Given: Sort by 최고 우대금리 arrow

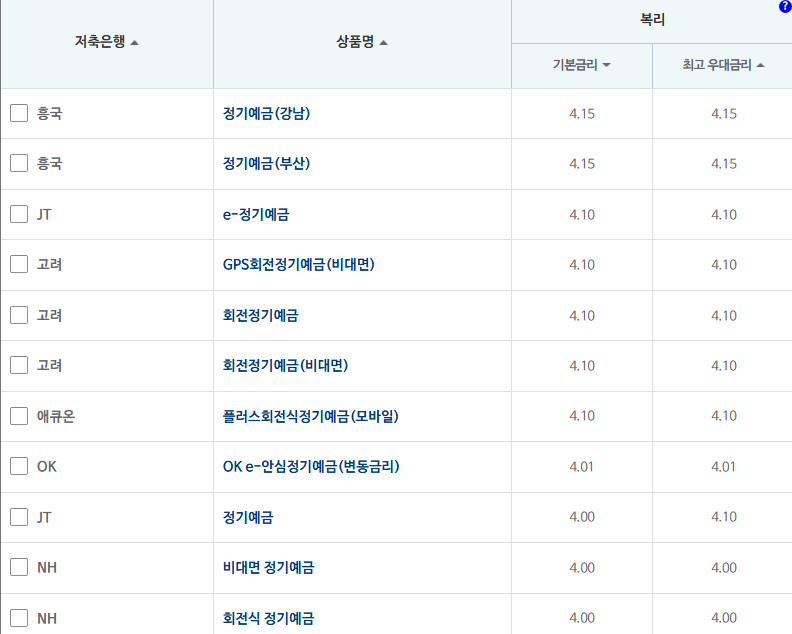Looking at the screenshot, I should [761, 65].
